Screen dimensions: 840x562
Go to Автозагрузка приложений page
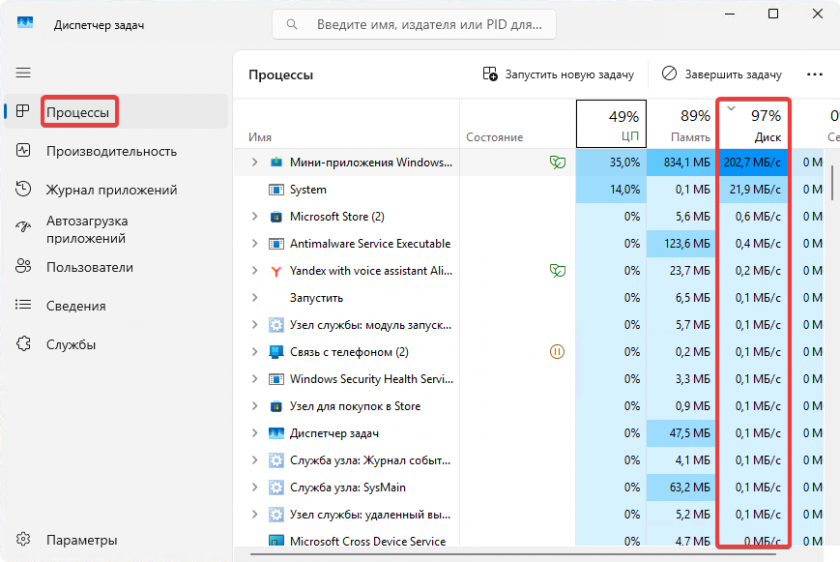click(100, 229)
